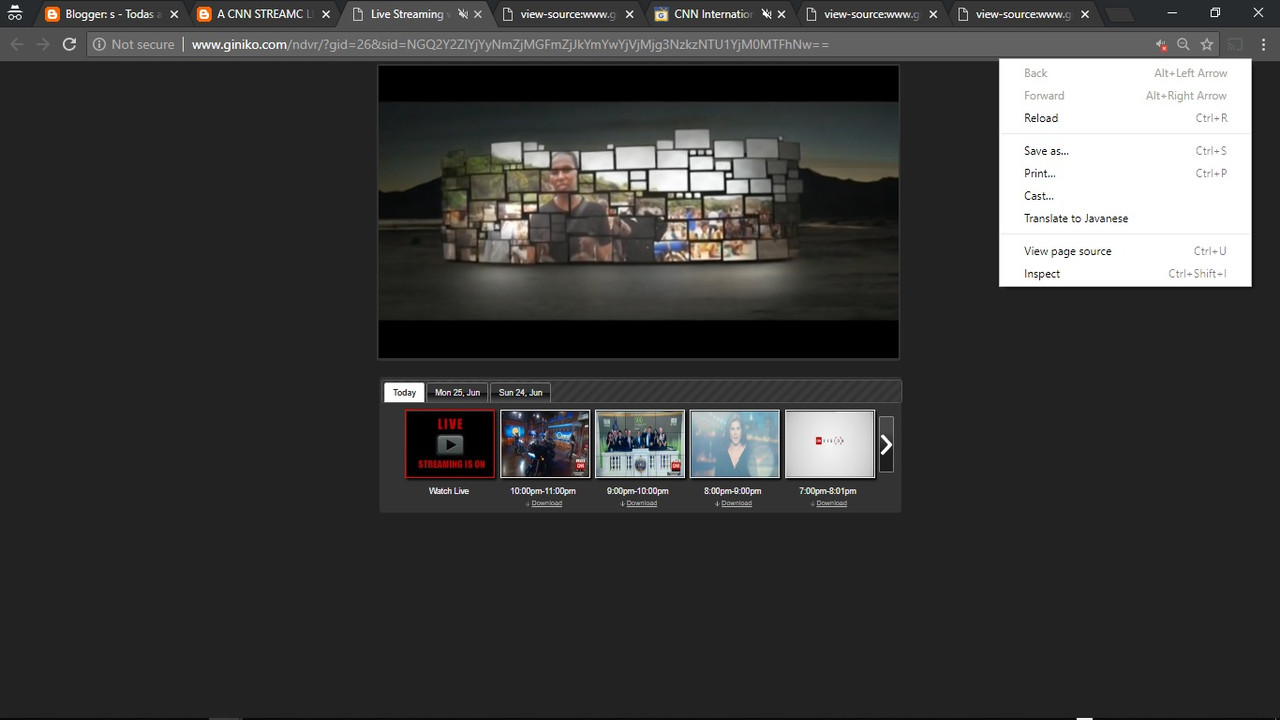This screenshot has height=720, width=1280.
Task: Click the back navigation arrow icon
Action: (x=16, y=44)
